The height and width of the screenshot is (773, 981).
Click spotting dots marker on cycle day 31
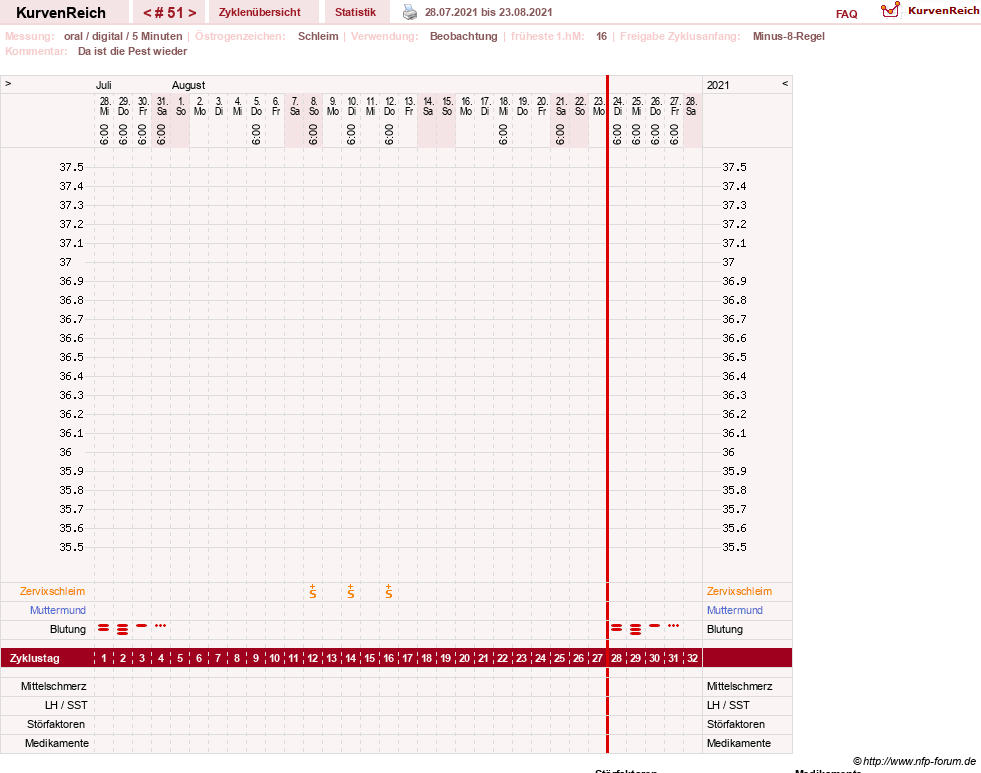point(673,625)
